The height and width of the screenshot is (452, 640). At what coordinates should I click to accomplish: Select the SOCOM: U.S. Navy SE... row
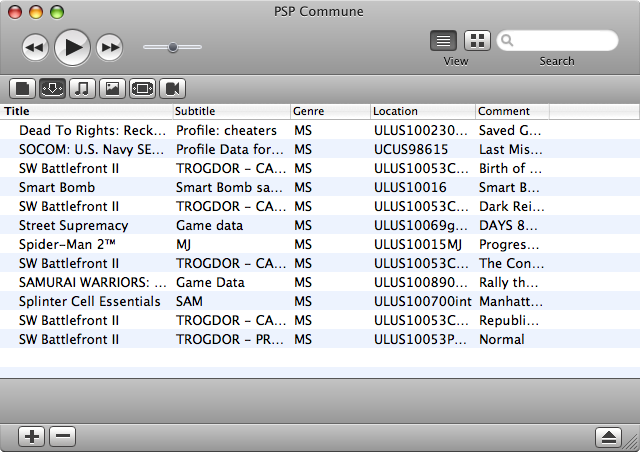[x=320, y=149]
